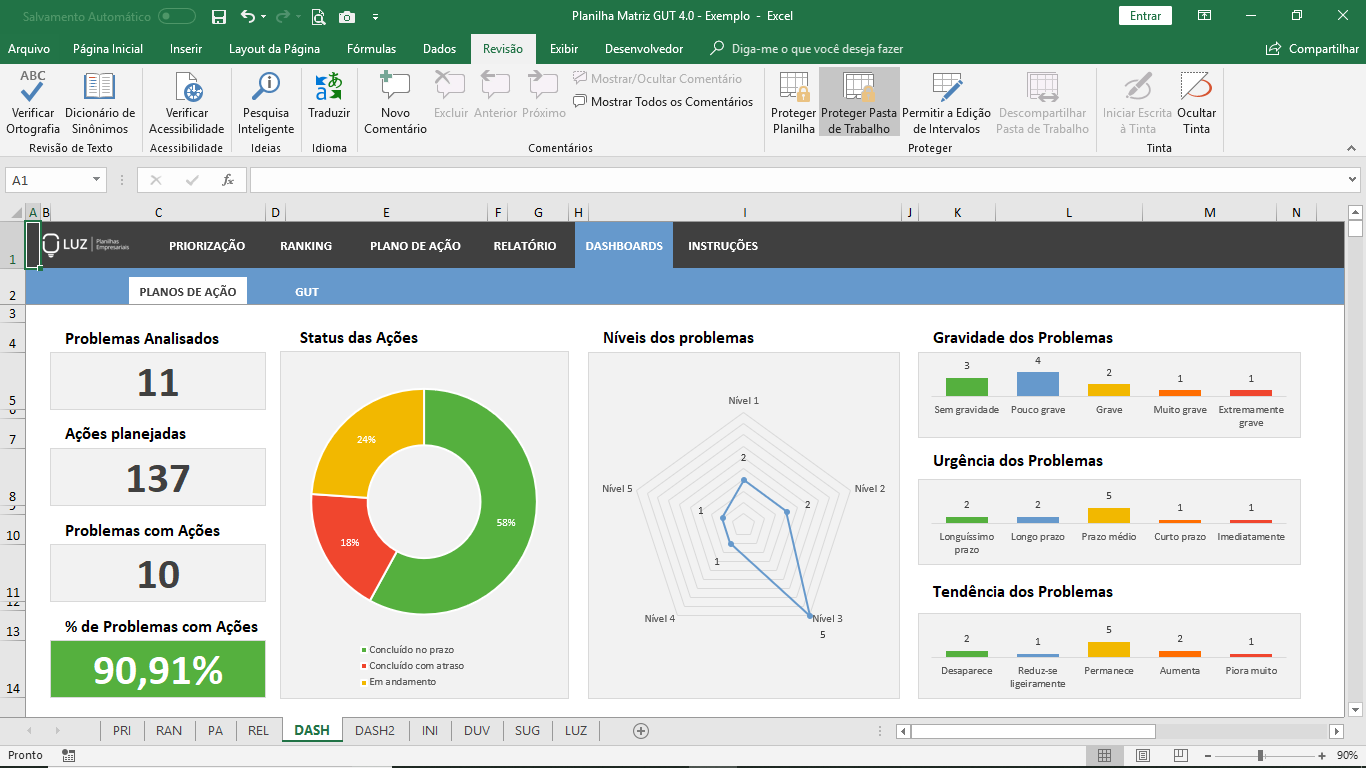1366x768 pixels.
Task: Click Mostrar Todos os Comentários
Action: pos(663,102)
